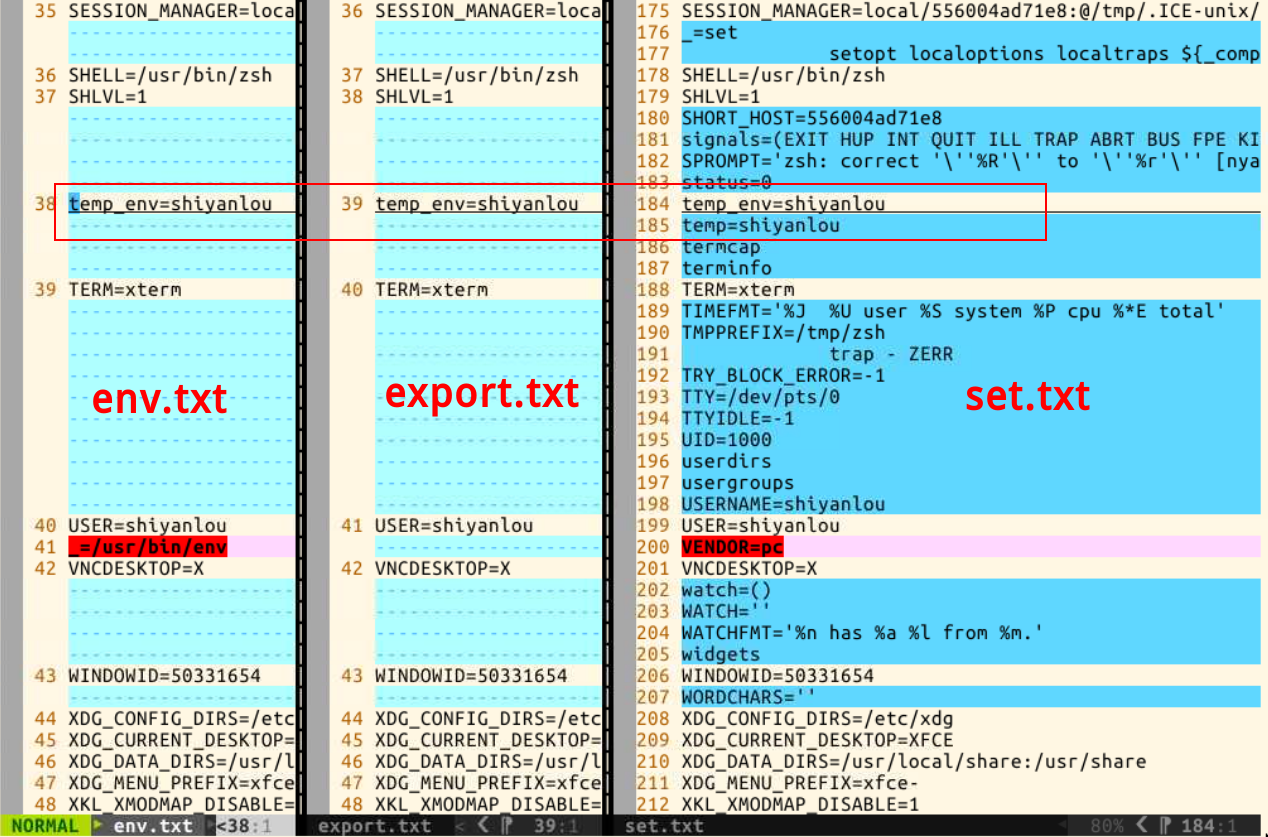Click the 80% scroll percentage indicator
The image size is (1268, 837).
click(x=1107, y=826)
